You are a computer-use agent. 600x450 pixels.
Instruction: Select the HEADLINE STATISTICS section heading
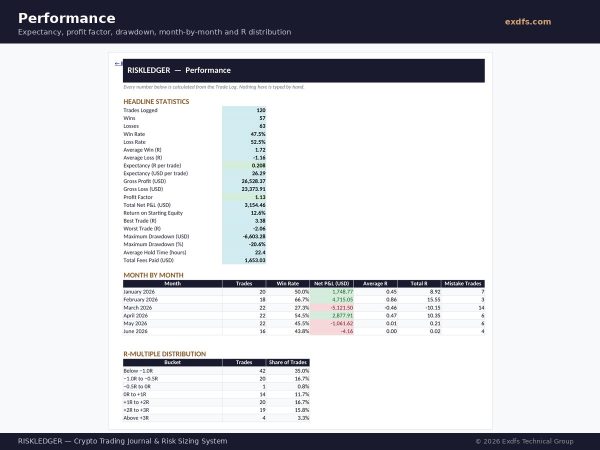click(156, 102)
